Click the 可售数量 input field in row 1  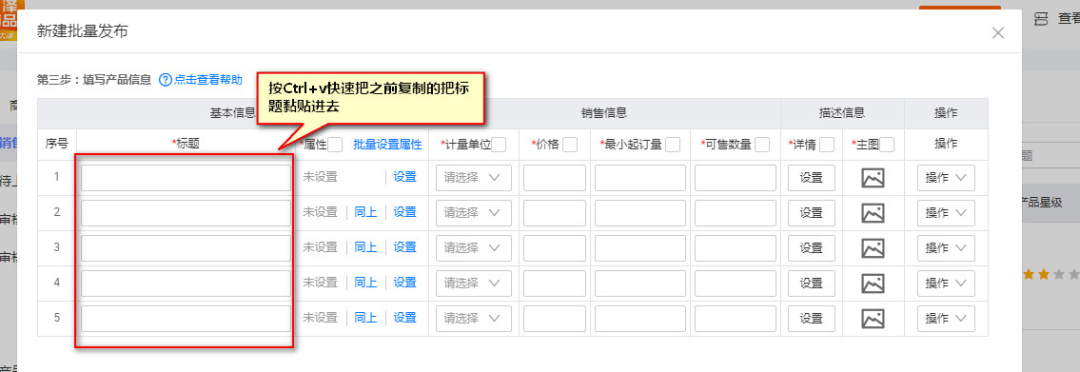coord(735,178)
